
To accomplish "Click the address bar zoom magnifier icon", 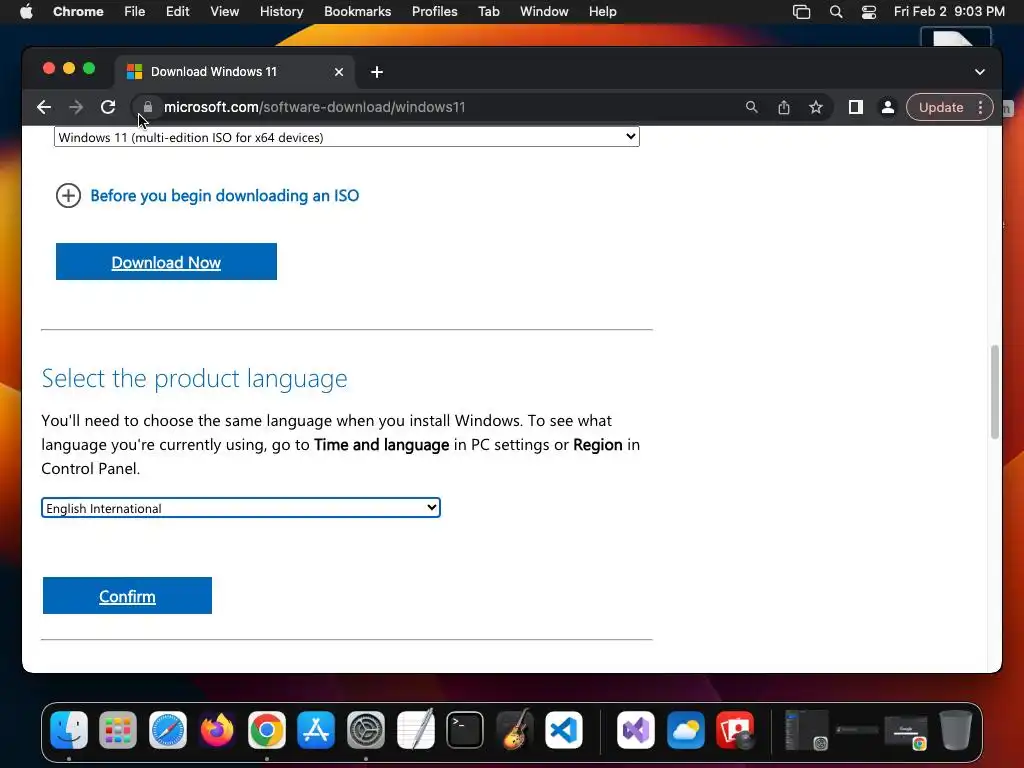I will (x=752, y=107).
